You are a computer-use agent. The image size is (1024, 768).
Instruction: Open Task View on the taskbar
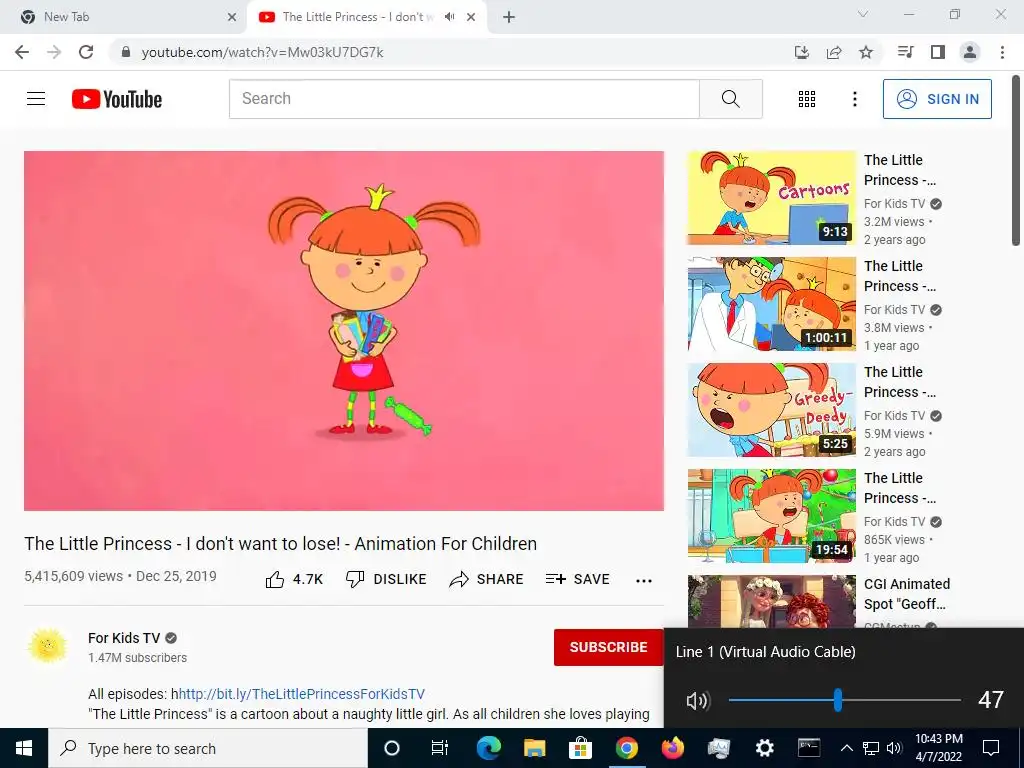pyautogui.click(x=440, y=748)
